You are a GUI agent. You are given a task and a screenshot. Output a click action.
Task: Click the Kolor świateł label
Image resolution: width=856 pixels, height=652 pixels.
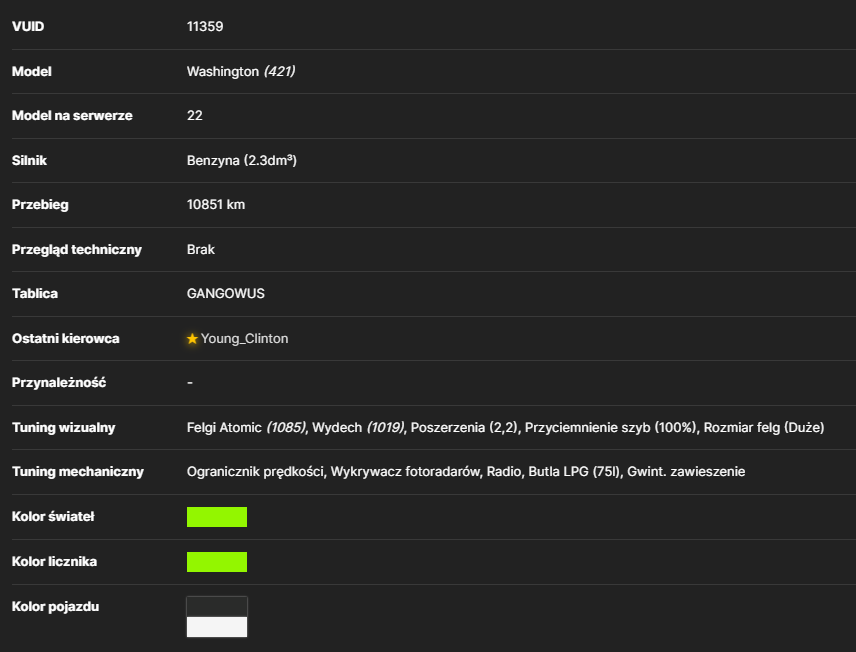53,517
